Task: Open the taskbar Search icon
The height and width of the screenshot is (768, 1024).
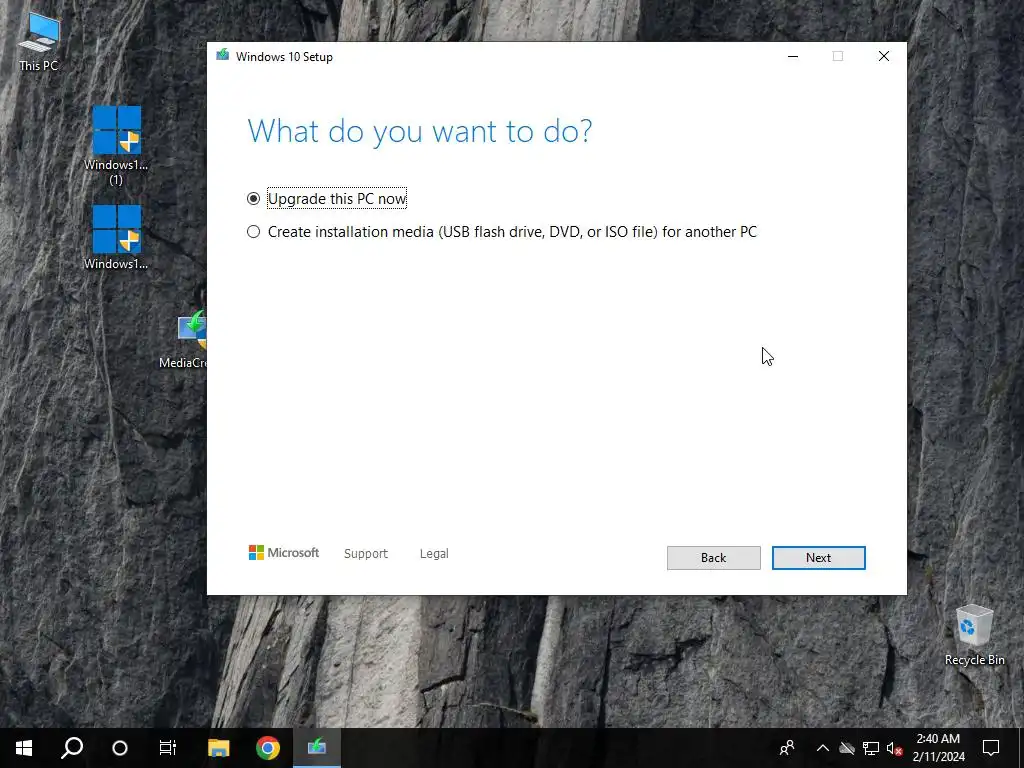Action: pos(72,748)
